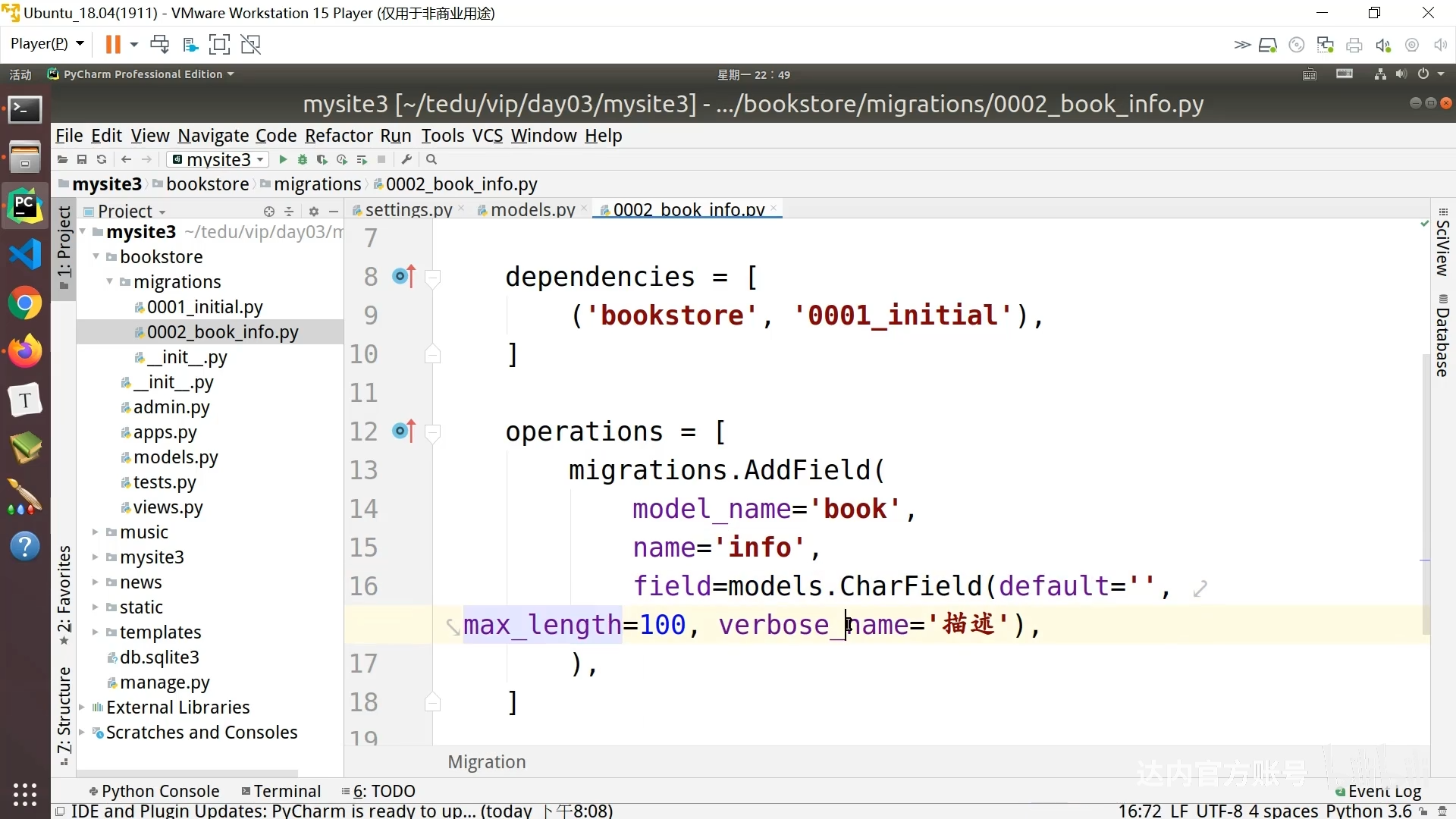The width and height of the screenshot is (1456, 819).
Task: Collapse the migrations folder node
Action: click(110, 282)
